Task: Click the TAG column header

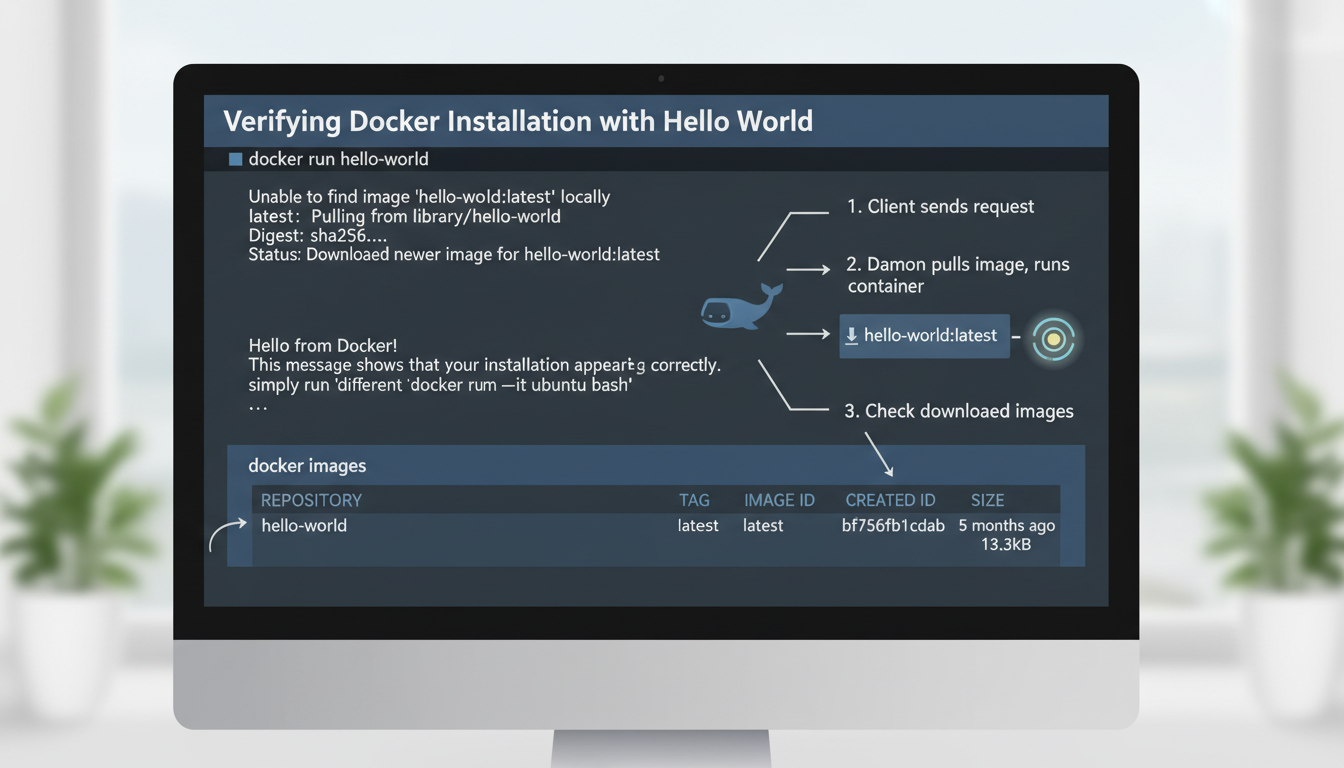Action: [694, 500]
